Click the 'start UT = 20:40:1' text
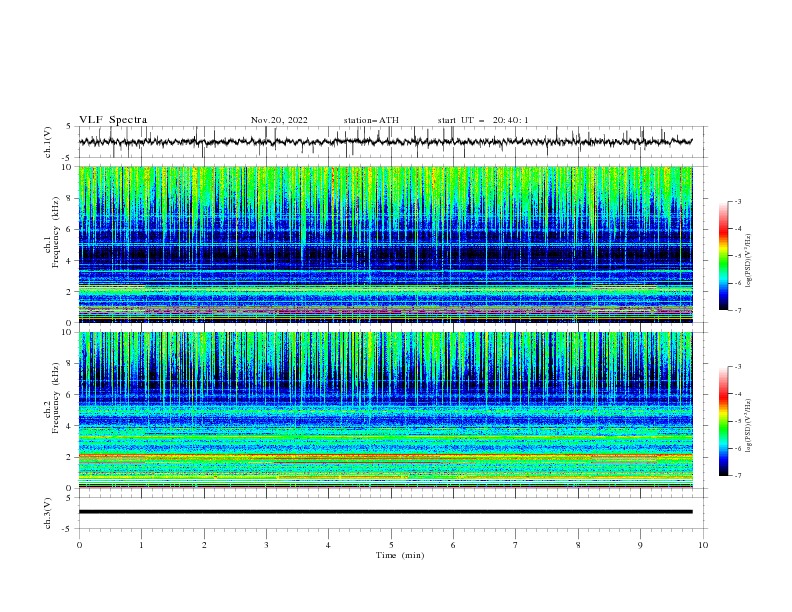The width and height of the screenshot is (792, 612). [483, 120]
